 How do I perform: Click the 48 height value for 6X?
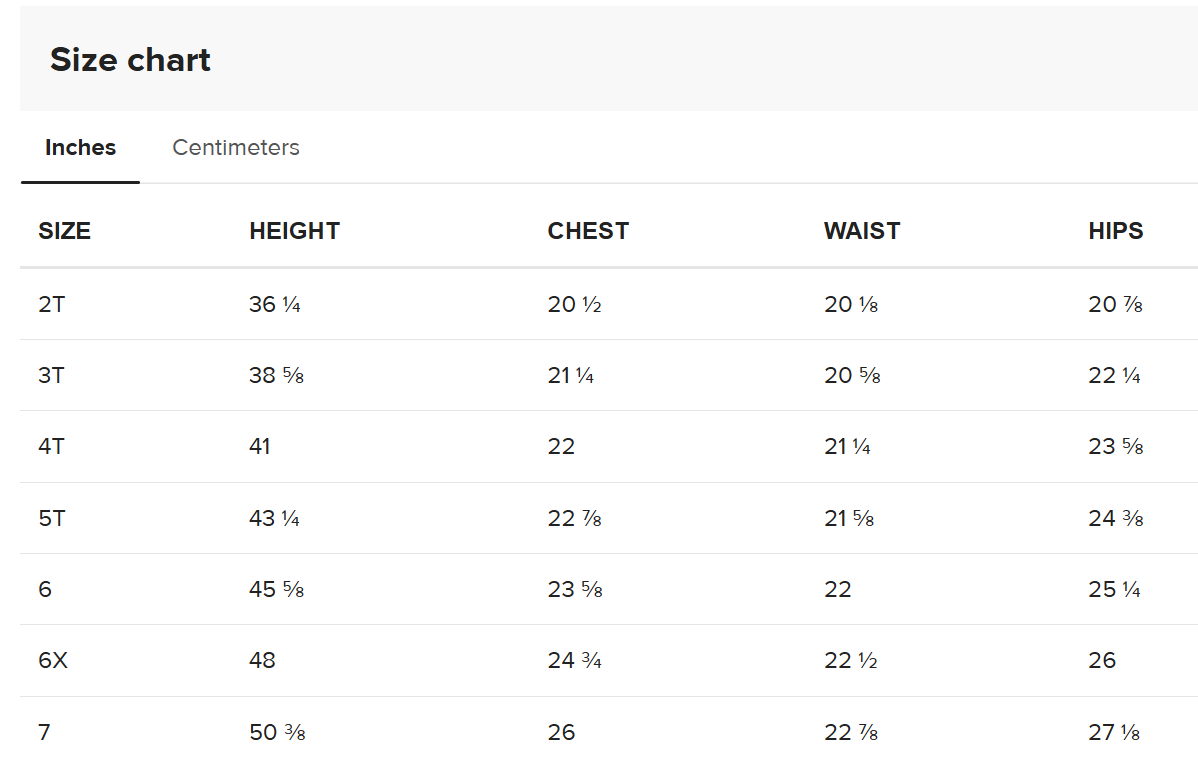[262, 660]
